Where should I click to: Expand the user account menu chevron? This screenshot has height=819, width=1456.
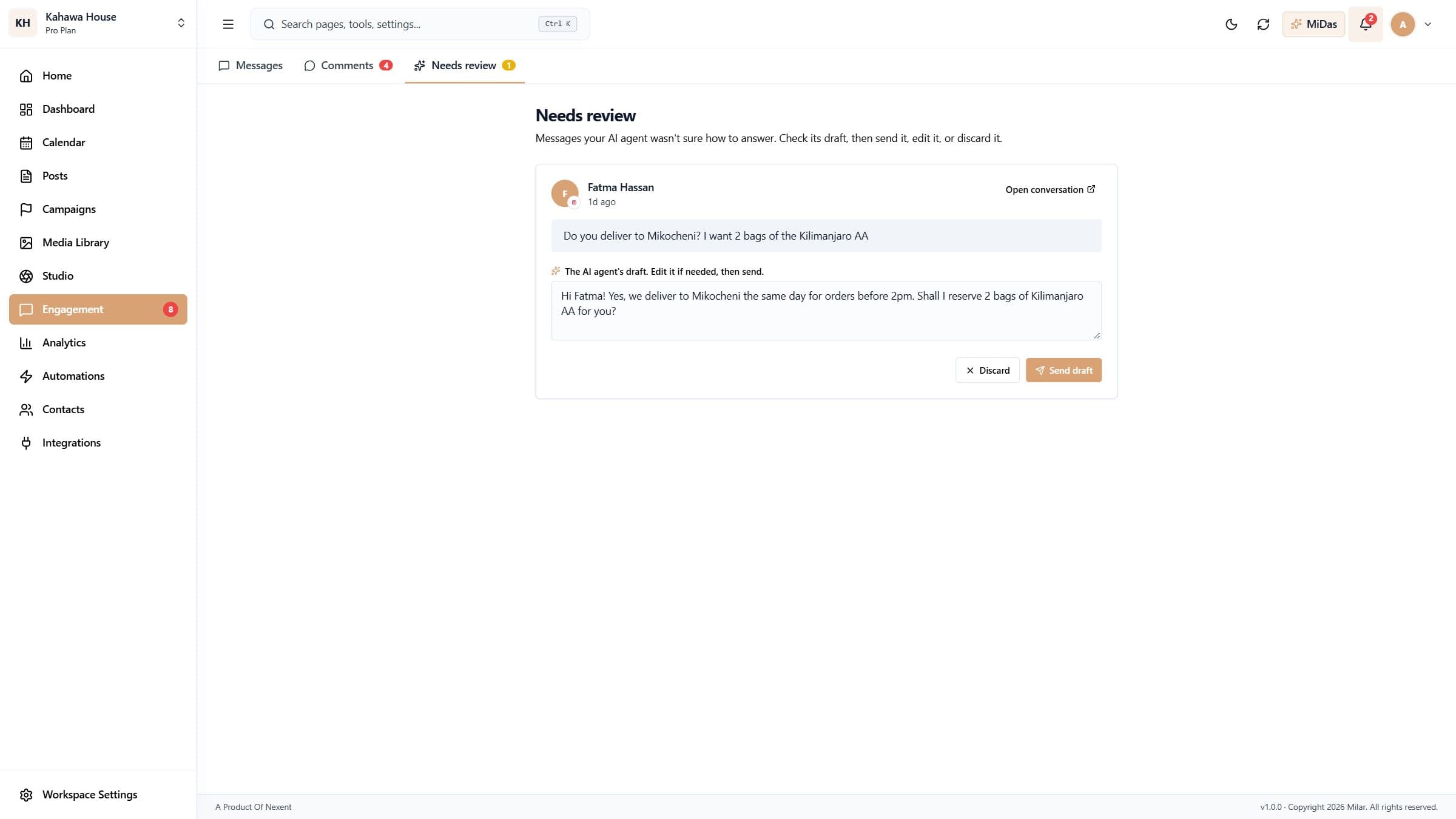point(1428,24)
